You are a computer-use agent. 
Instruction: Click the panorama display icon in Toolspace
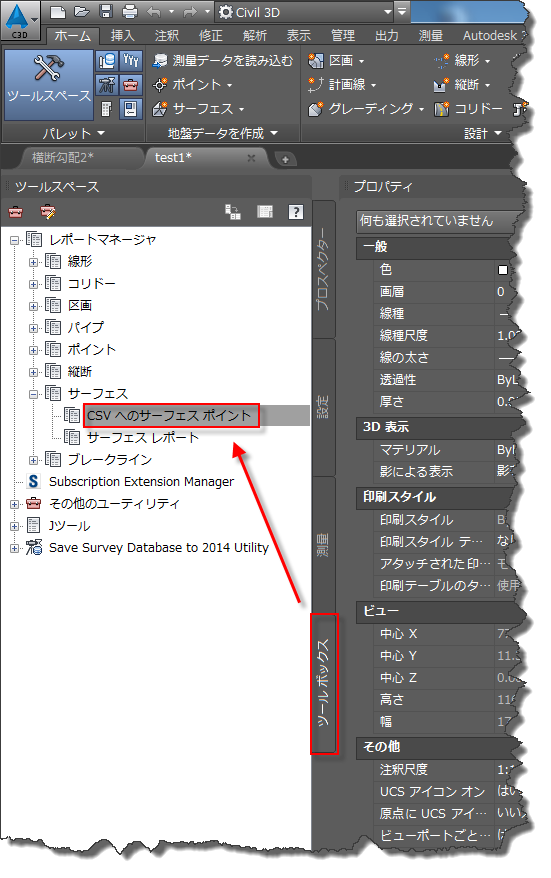(265, 212)
